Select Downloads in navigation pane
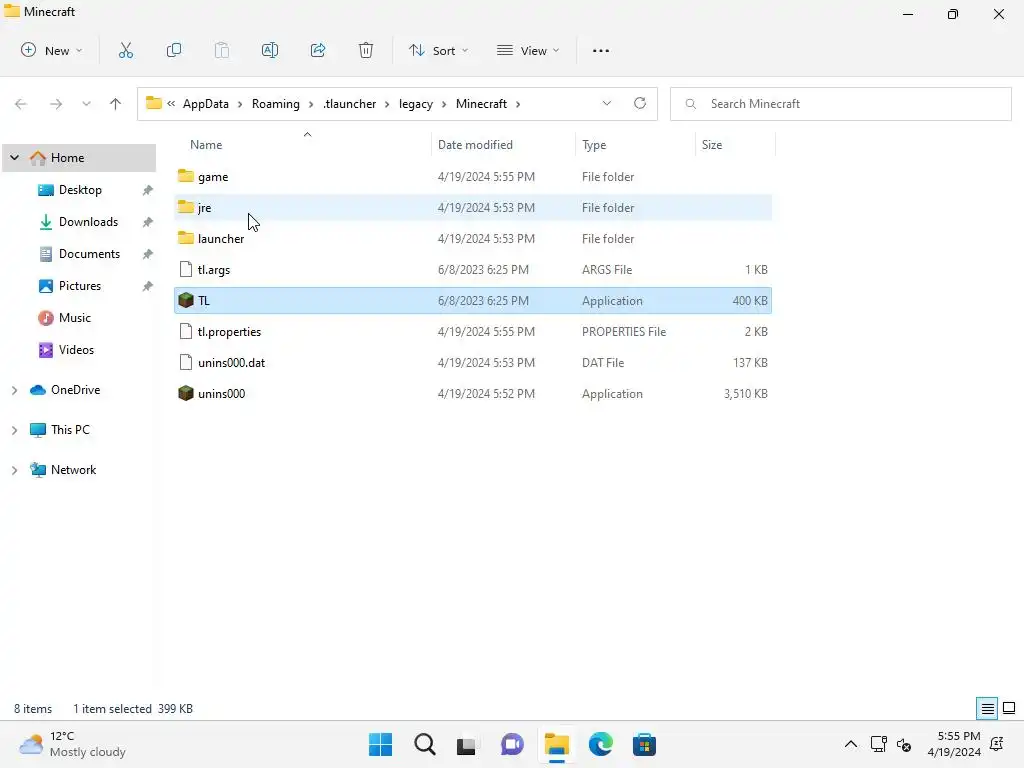 coord(88,221)
